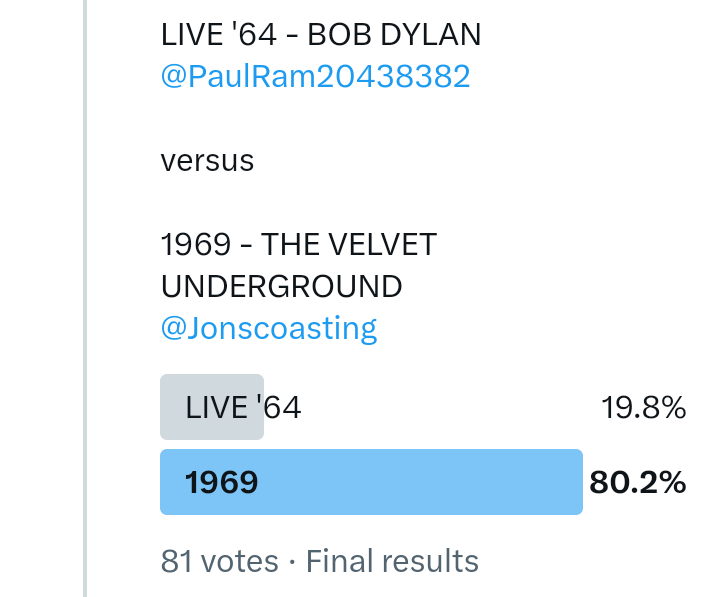Click the 19.8% poll percentage
Image resolution: width=720 pixels, height=597 pixels.
pos(643,408)
